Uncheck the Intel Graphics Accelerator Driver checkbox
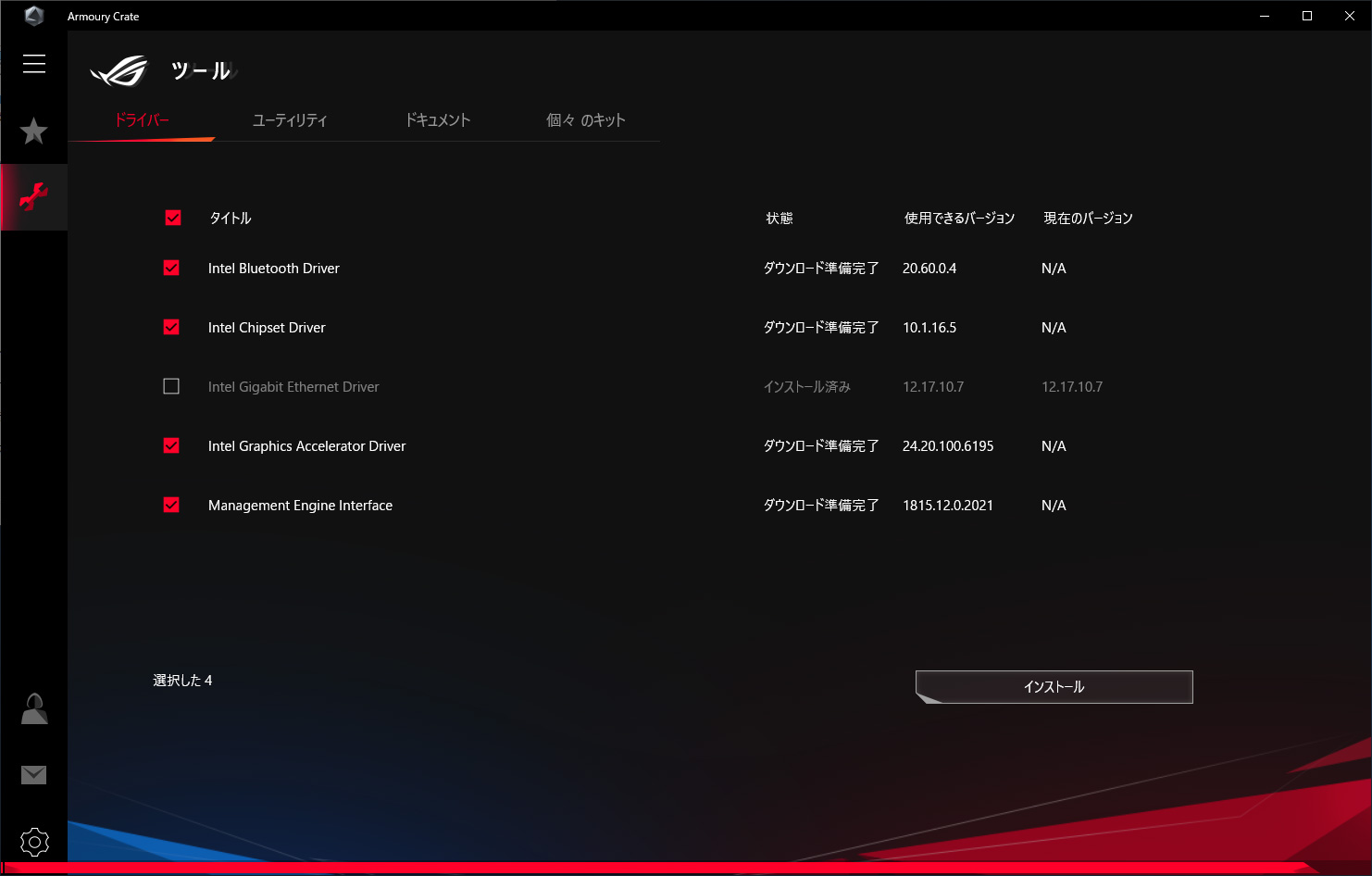The width and height of the screenshot is (1372, 876). coord(171,445)
